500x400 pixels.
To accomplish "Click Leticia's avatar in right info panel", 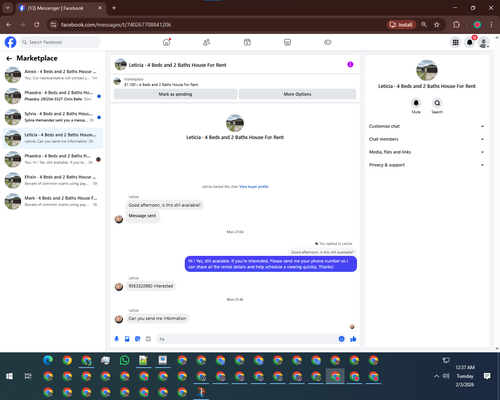I will click(427, 70).
